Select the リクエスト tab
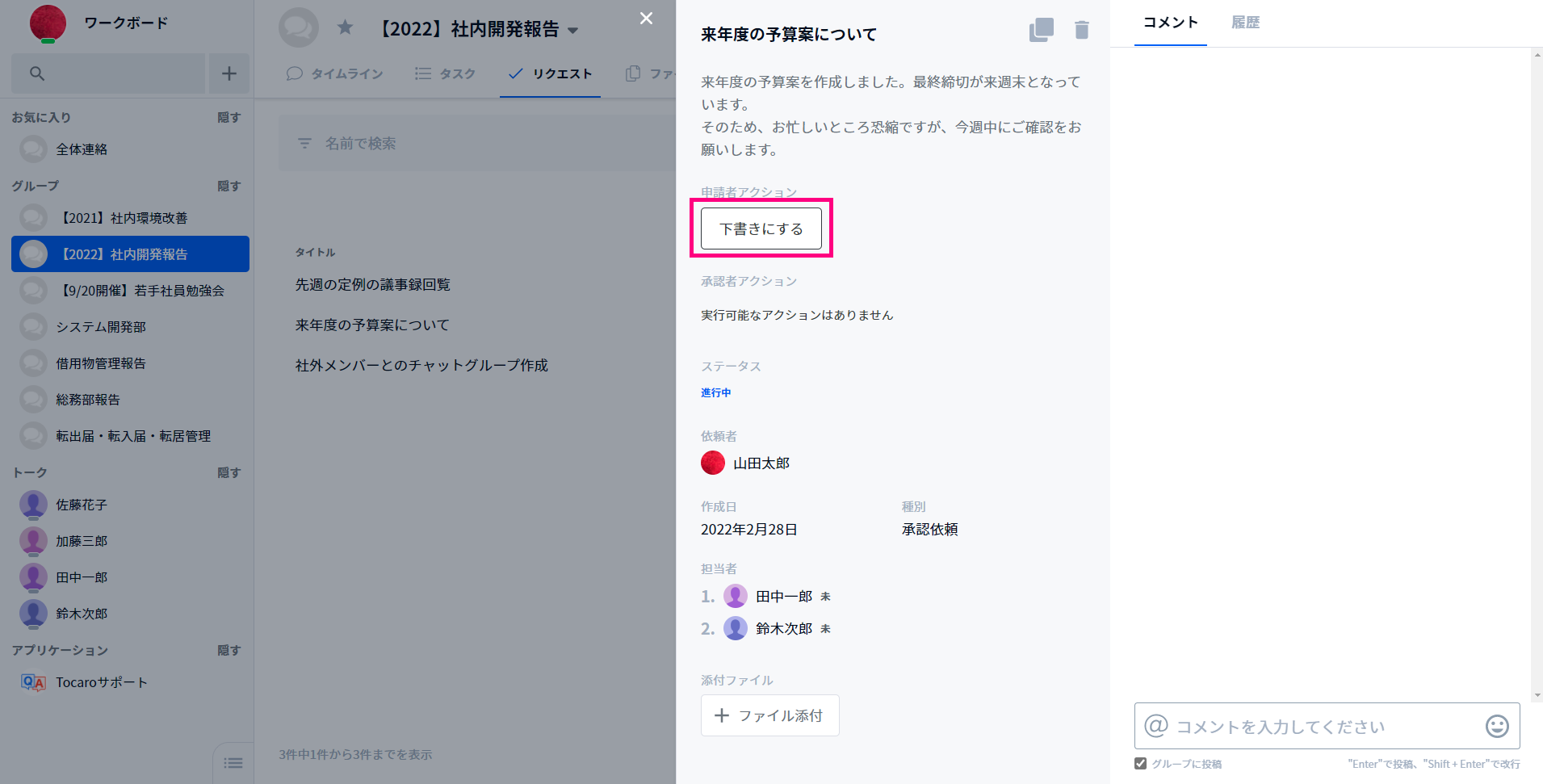Image resolution: width=1543 pixels, height=784 pixels. pyautogui.click(x=550, y=73)
